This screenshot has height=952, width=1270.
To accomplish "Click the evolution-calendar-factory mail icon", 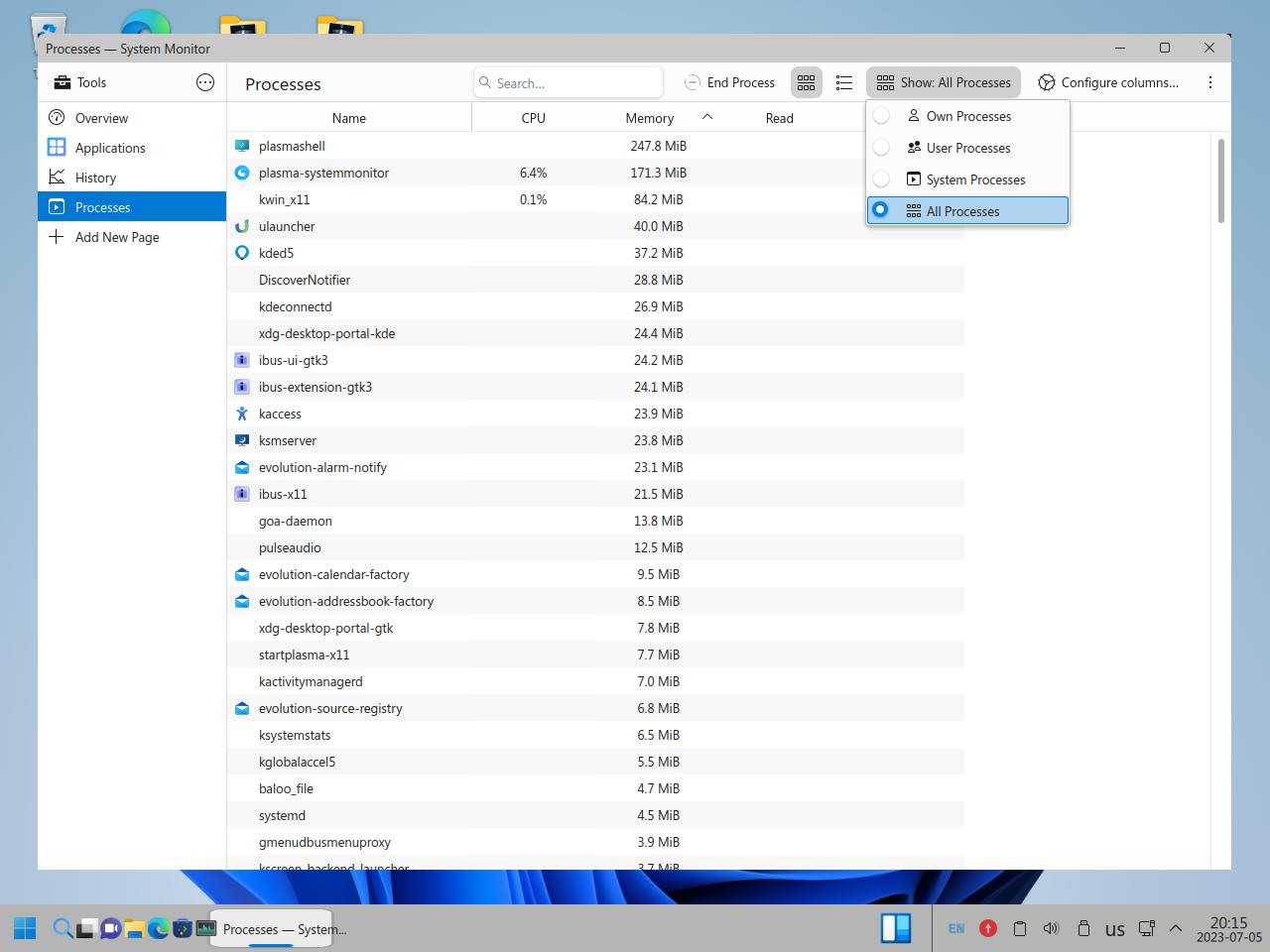I will tap(241, 574).
